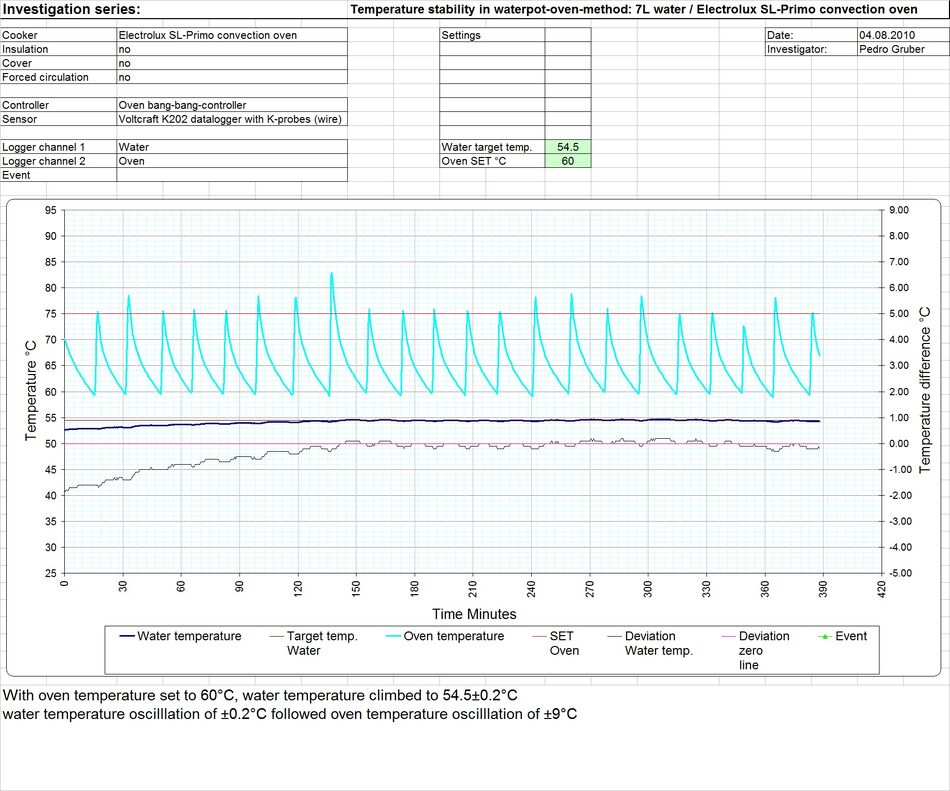Select the 9.00 label on the right axis

[x=899, y=210]
